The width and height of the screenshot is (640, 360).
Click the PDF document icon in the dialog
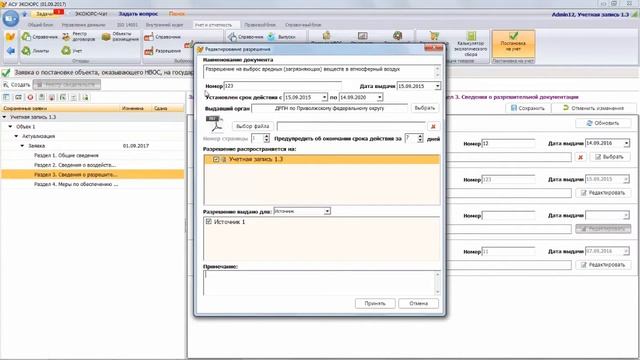click(215, 124)
